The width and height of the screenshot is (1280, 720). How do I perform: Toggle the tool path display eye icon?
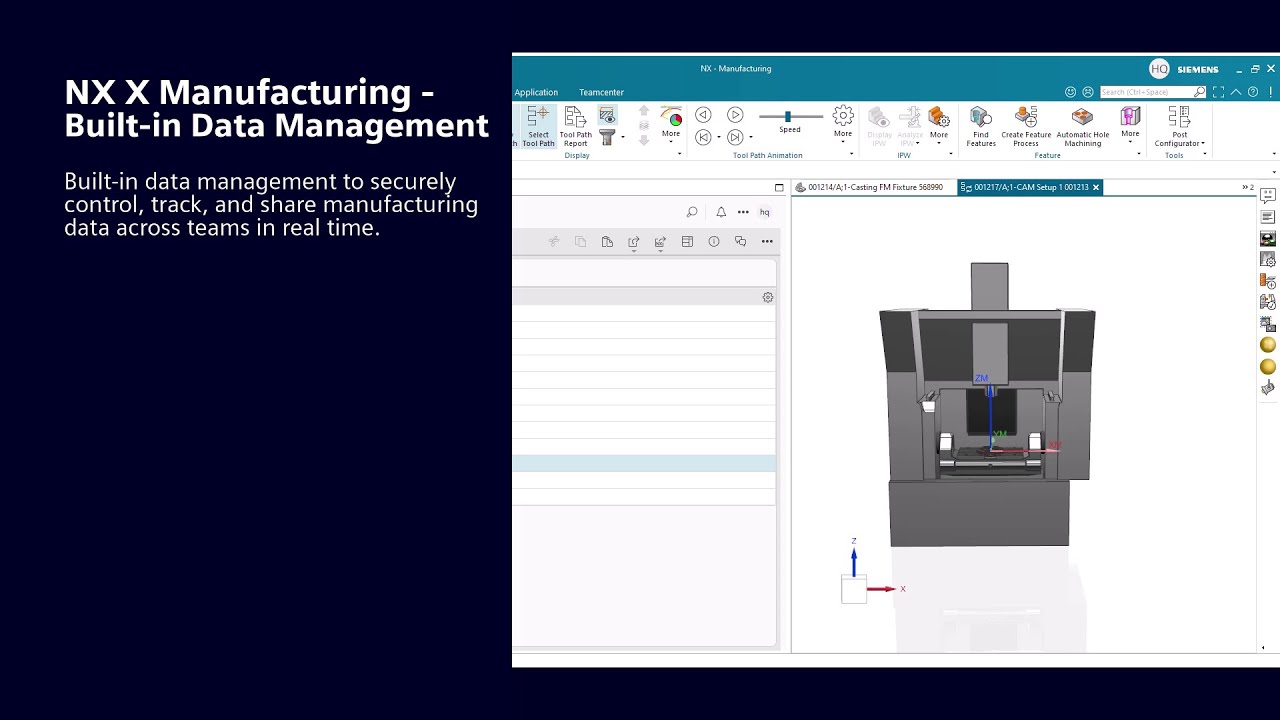(607, 116)
